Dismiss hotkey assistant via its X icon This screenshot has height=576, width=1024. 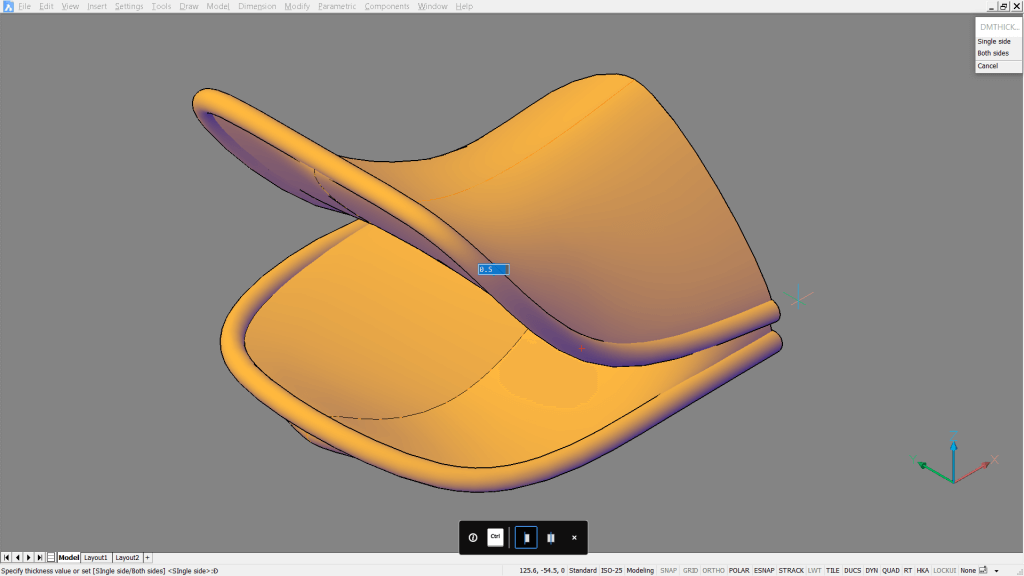573,537
